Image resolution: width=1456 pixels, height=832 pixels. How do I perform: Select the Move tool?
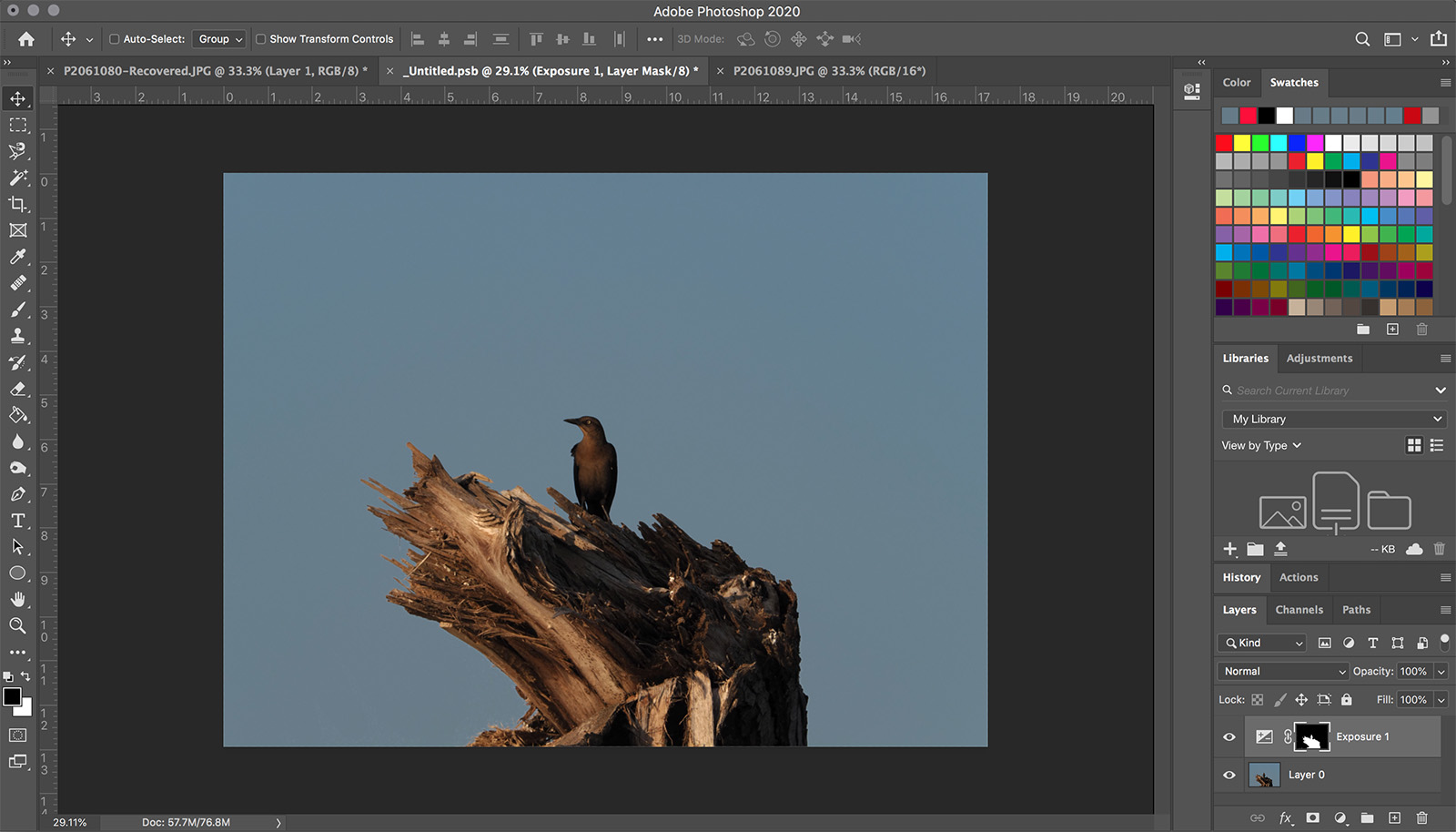[17, 98]
